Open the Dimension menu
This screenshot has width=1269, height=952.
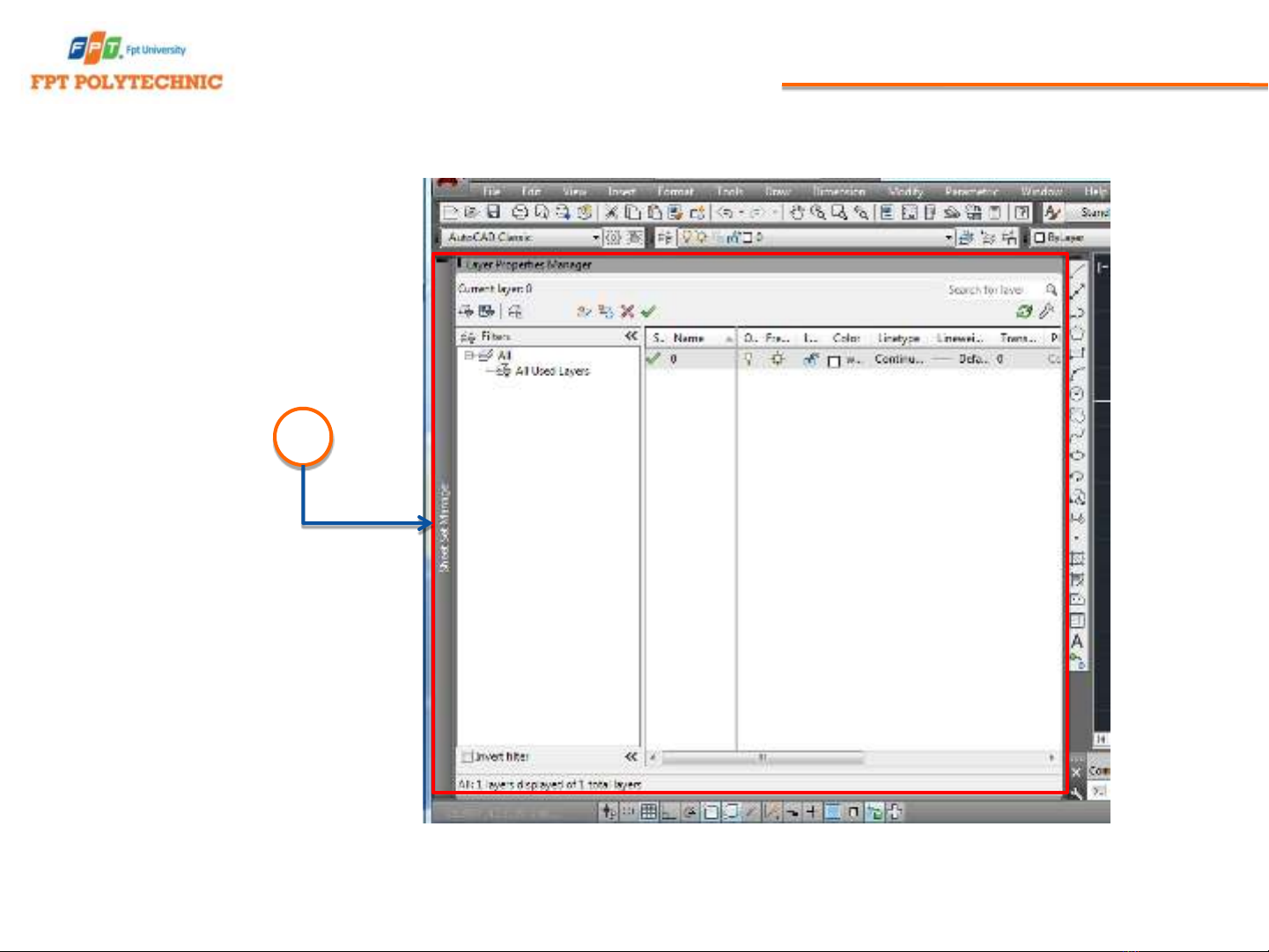coord(838,191)
